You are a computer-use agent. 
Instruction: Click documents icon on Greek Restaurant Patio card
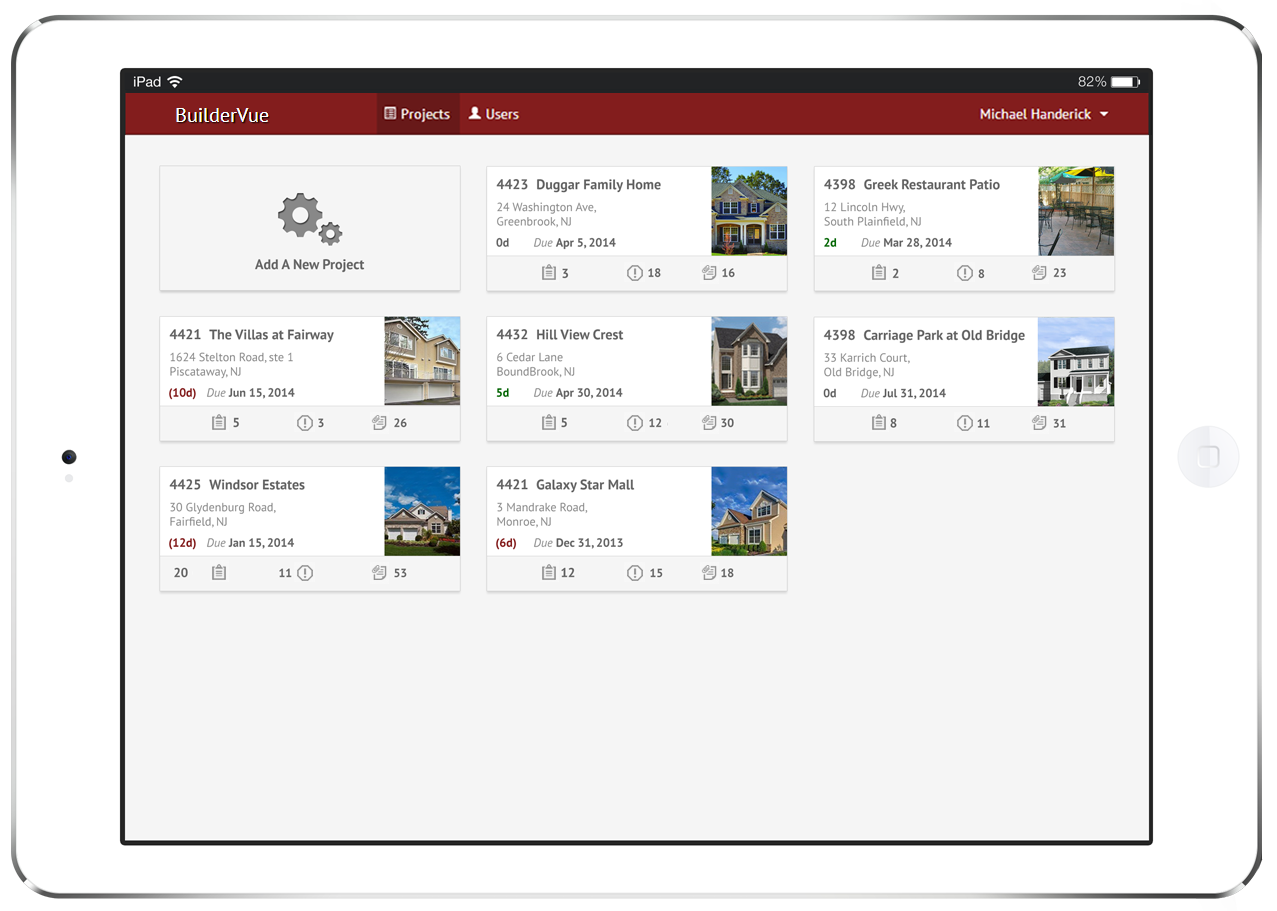click(1039, 272)
